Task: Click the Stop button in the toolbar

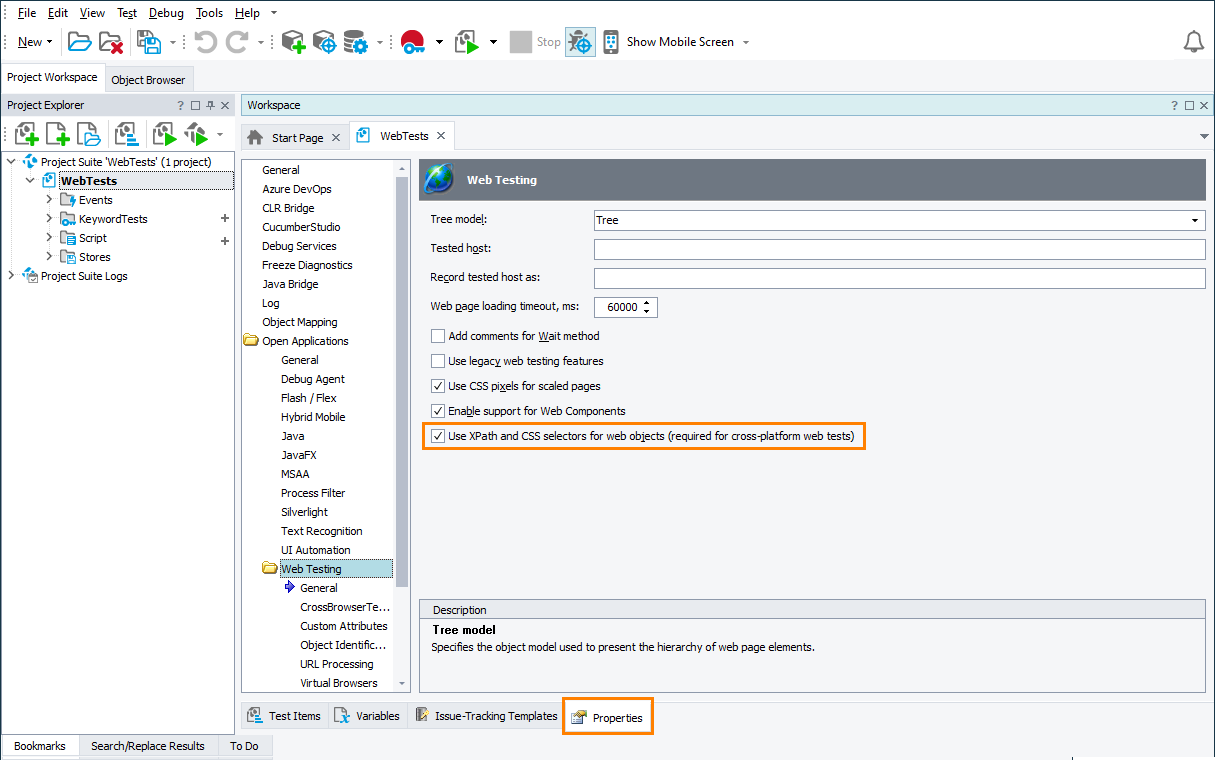Action: [x=535, y=42]
